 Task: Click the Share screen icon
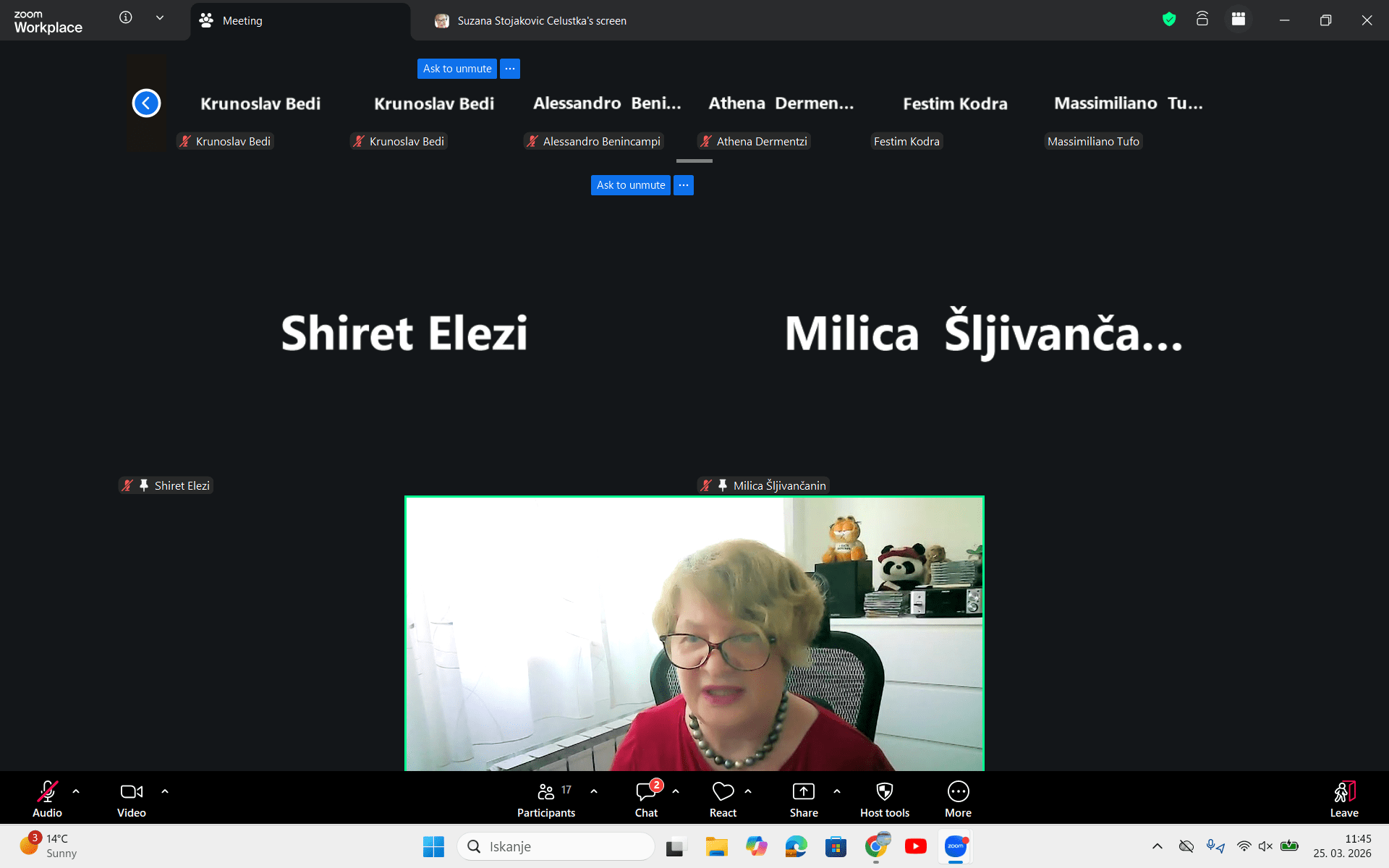pyautogui.click(x=803, y=791)
